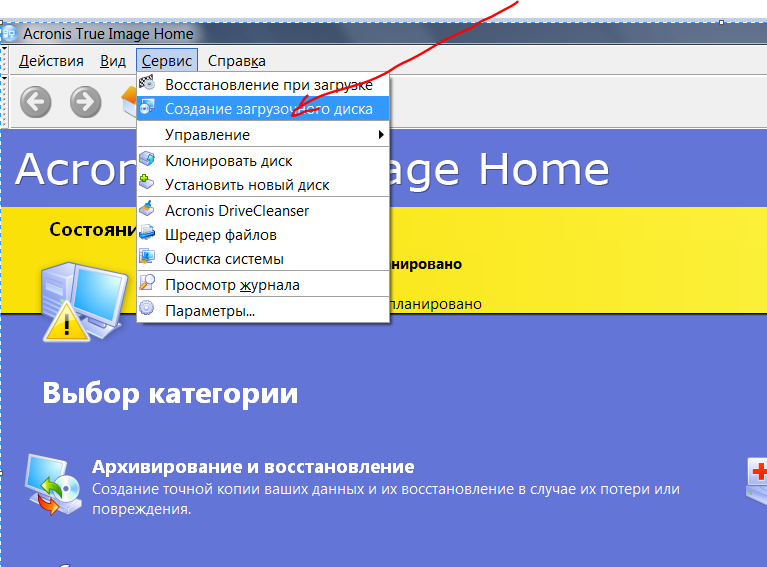
Task: Click the Установить новый диск icon
Action: 147,183
